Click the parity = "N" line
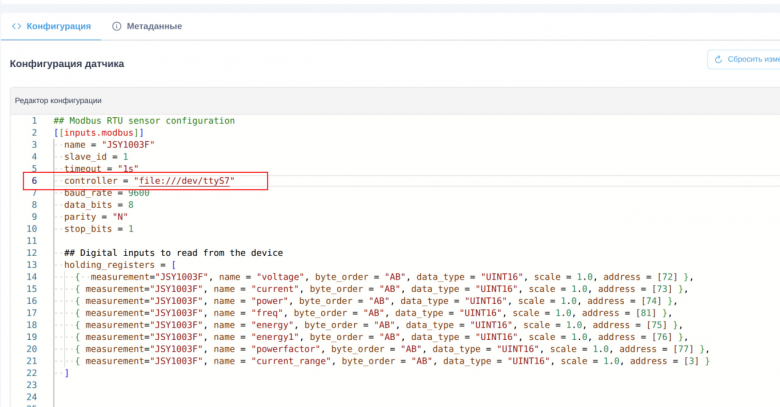Viewport: 780px width, 407px height. (x=96, y=216)
